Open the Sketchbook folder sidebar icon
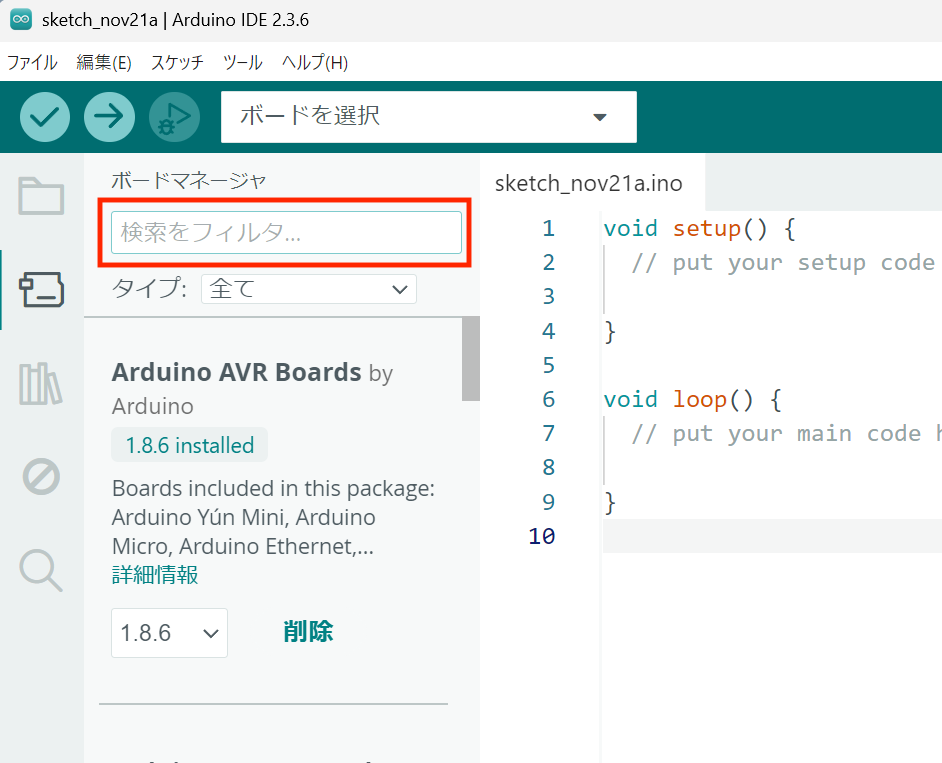Screen dimensions: 942x763 [x=41, y=196]
